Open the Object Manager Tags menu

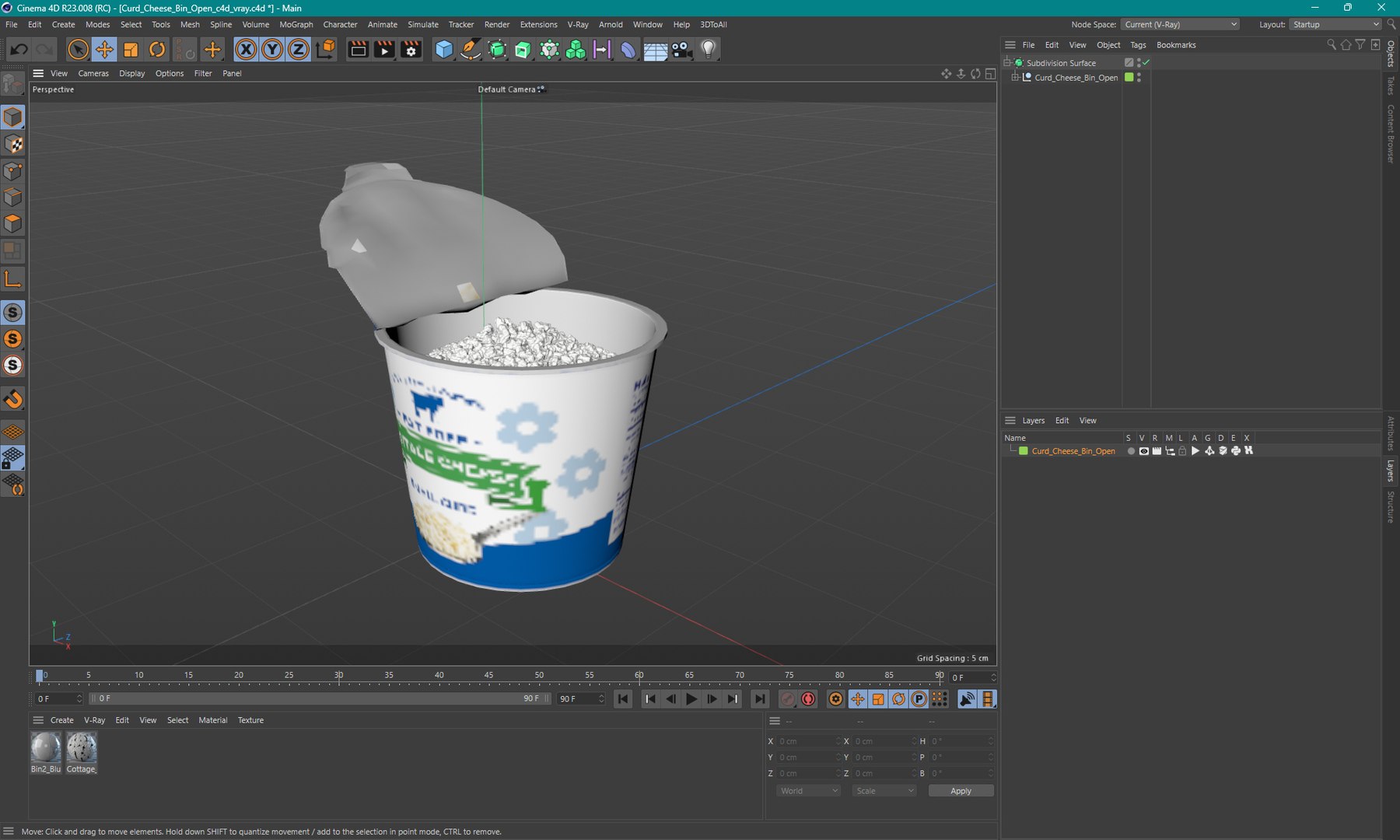1138,45
